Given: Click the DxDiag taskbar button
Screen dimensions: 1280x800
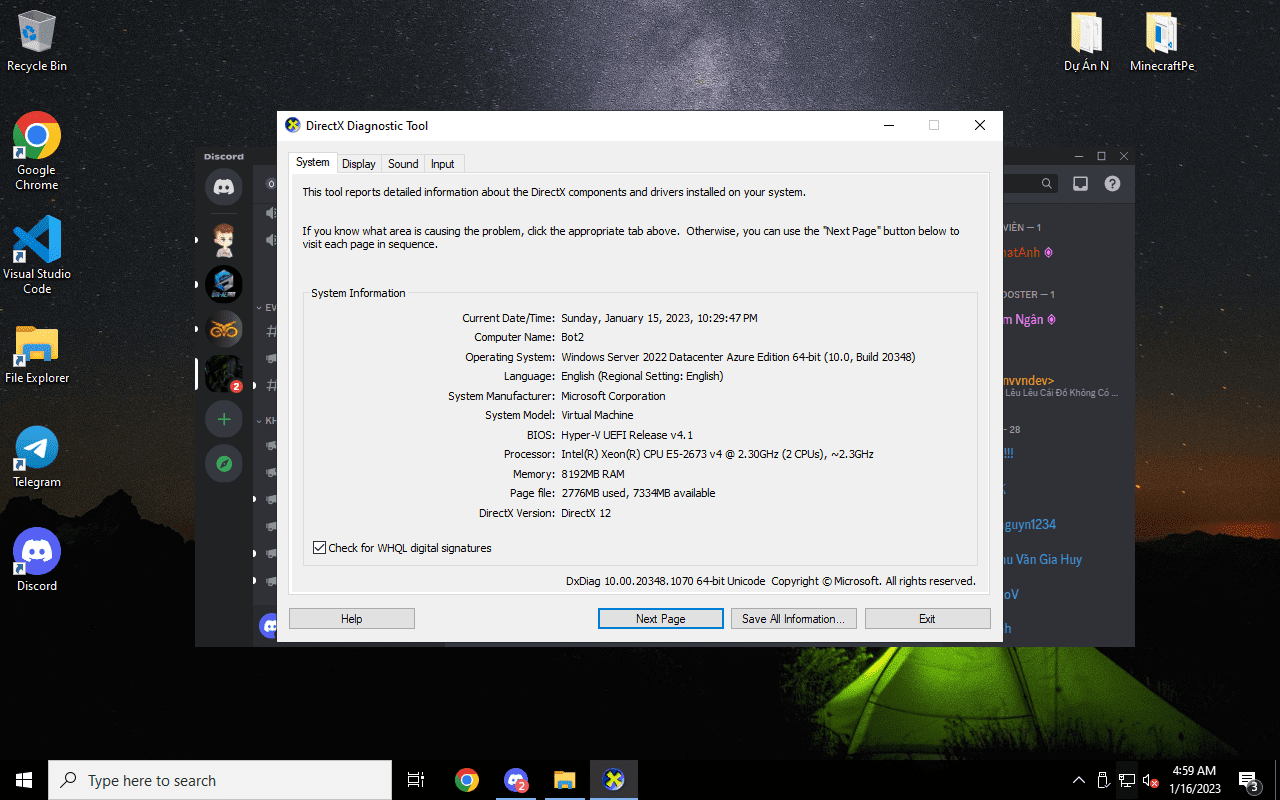Looking at the screenshot, I should click(x=614, y=780).
